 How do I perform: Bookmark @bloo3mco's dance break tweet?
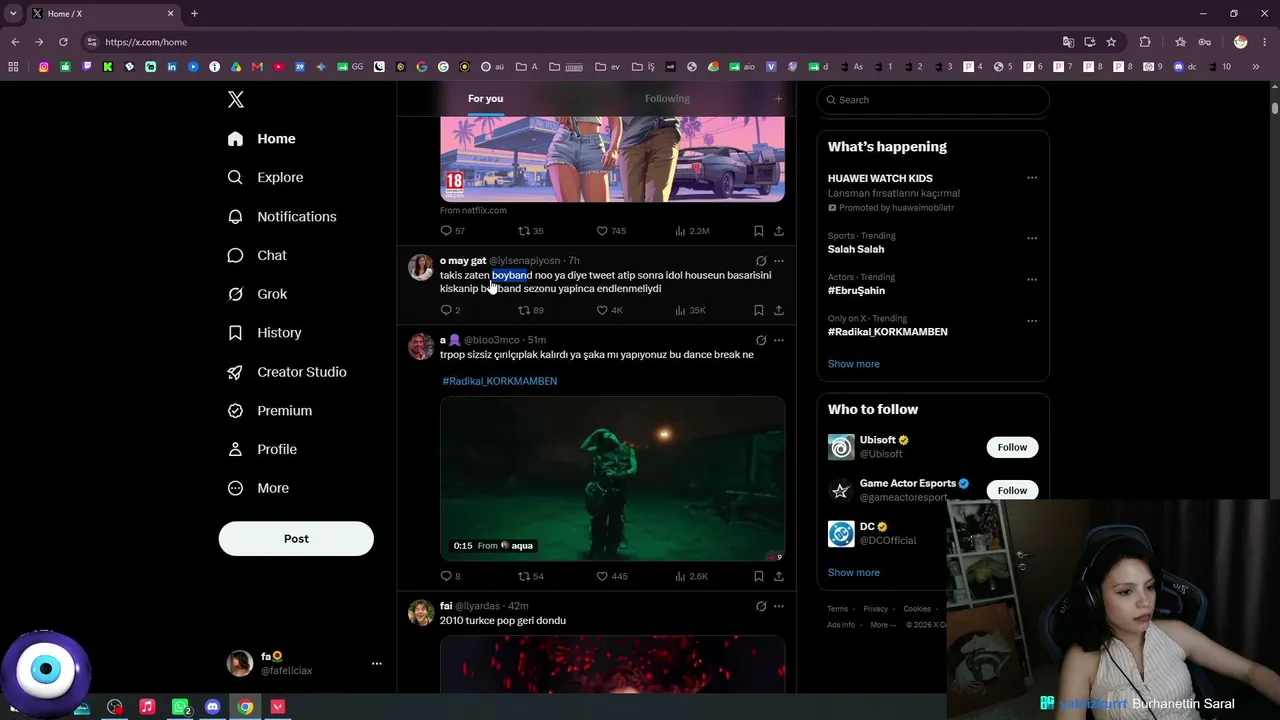[x=759, y=576]
